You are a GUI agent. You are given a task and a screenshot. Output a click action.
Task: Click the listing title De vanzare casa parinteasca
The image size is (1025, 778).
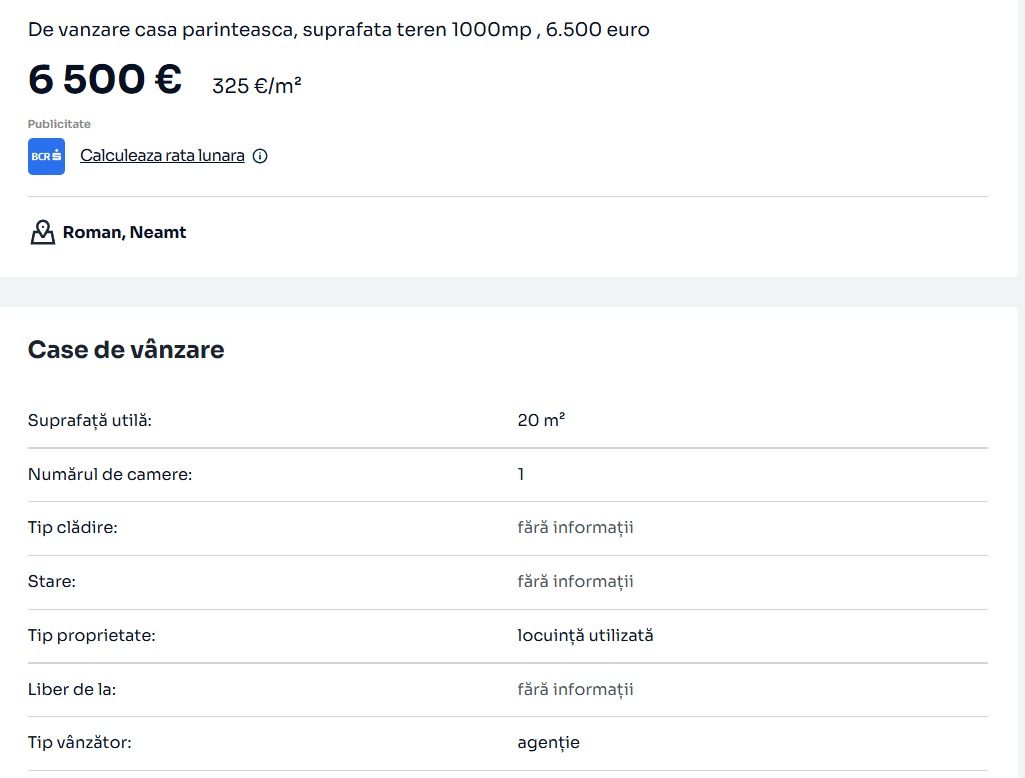(x=338, y=30)
